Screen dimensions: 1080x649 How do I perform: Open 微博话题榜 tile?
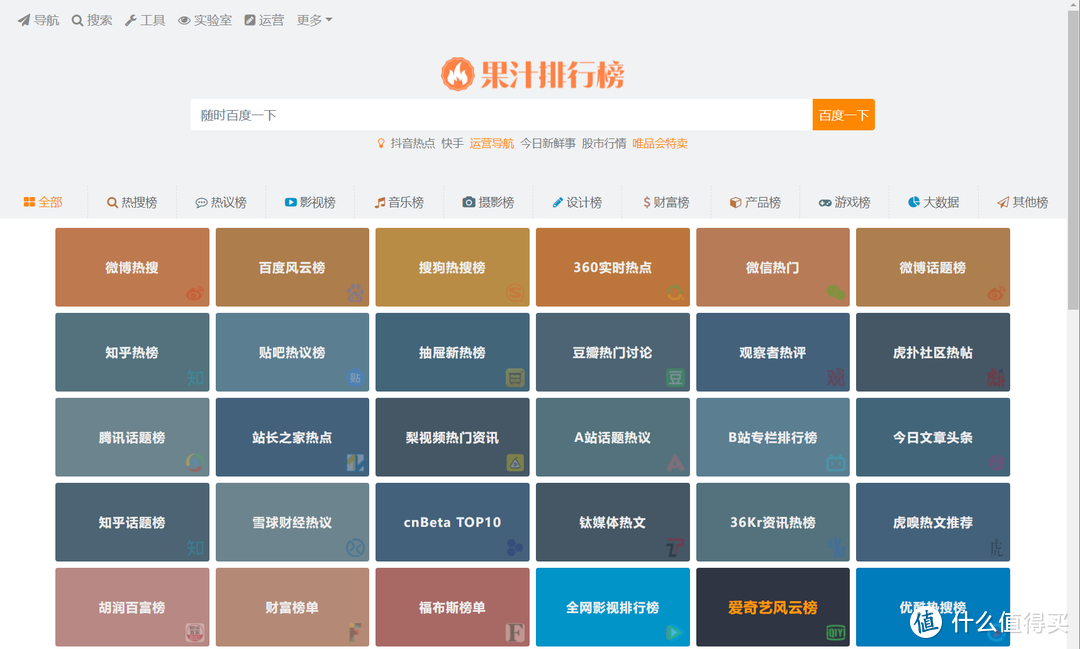933,267
